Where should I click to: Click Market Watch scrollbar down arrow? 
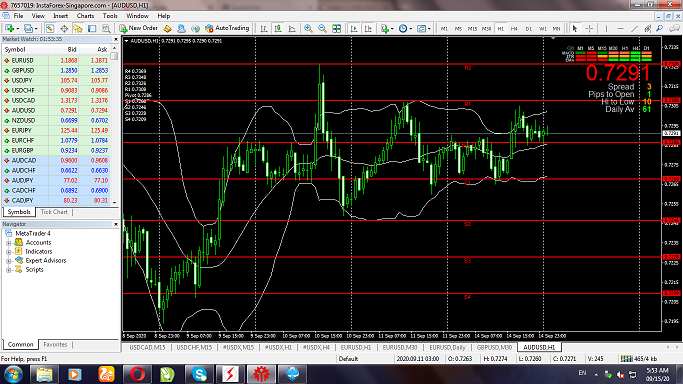point(115,202)
